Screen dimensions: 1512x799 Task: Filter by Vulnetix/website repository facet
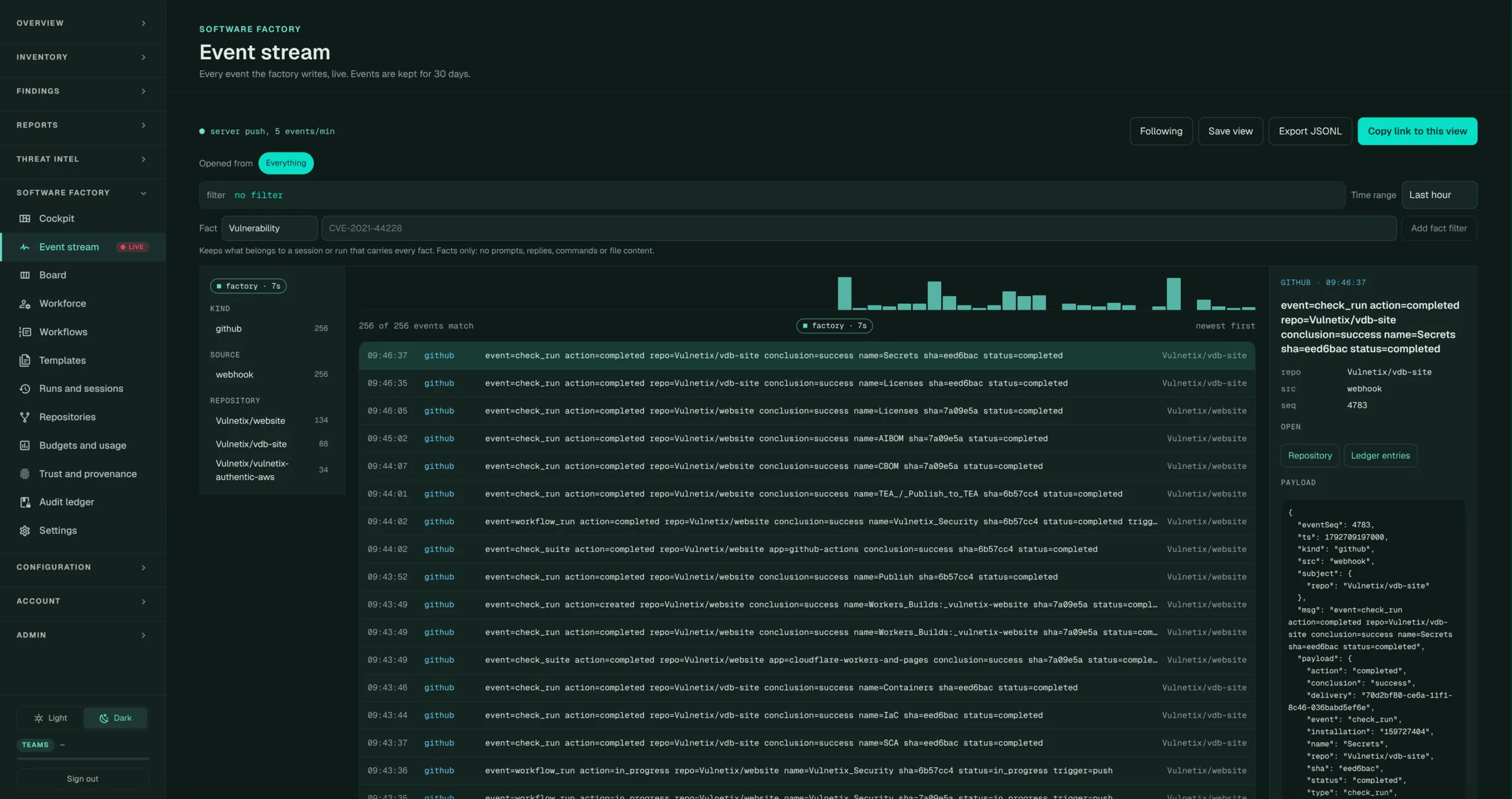(x=272, y=420)
